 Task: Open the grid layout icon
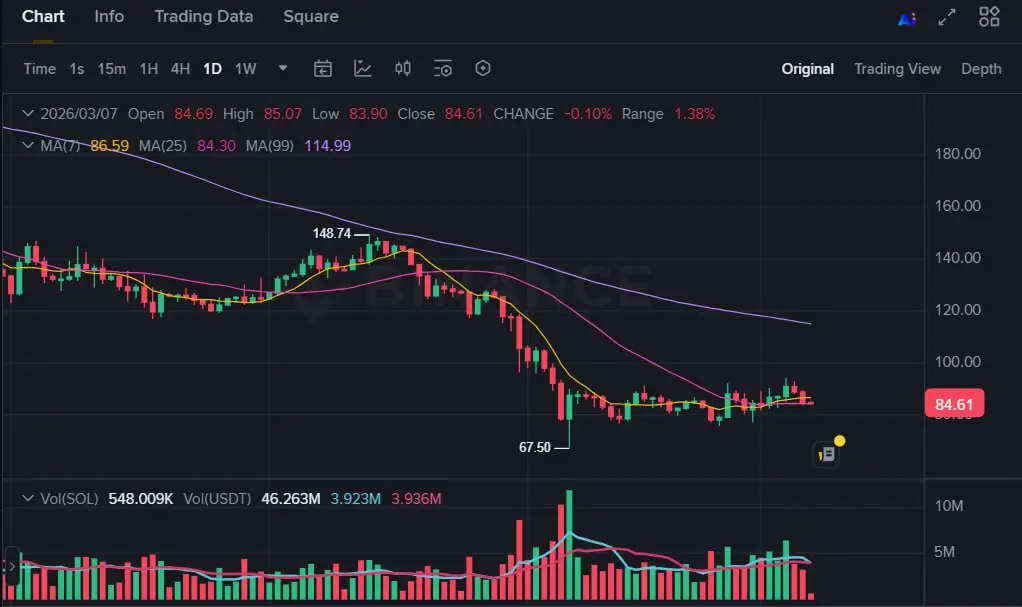(x=989, y=17)
